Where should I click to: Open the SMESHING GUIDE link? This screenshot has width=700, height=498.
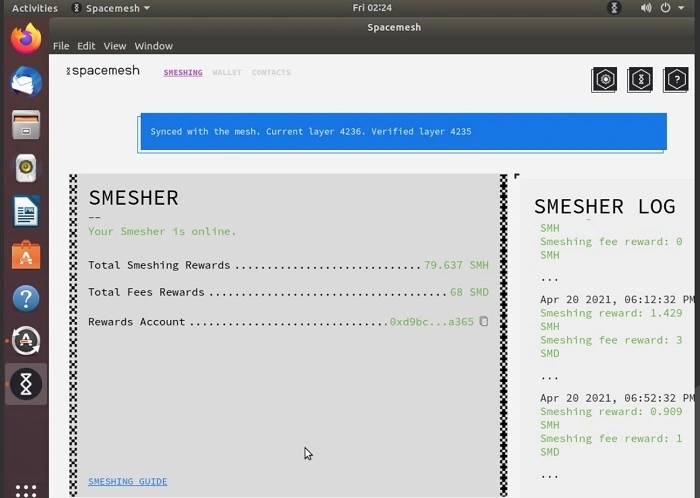pyautogui.click(x=128, y=481)
